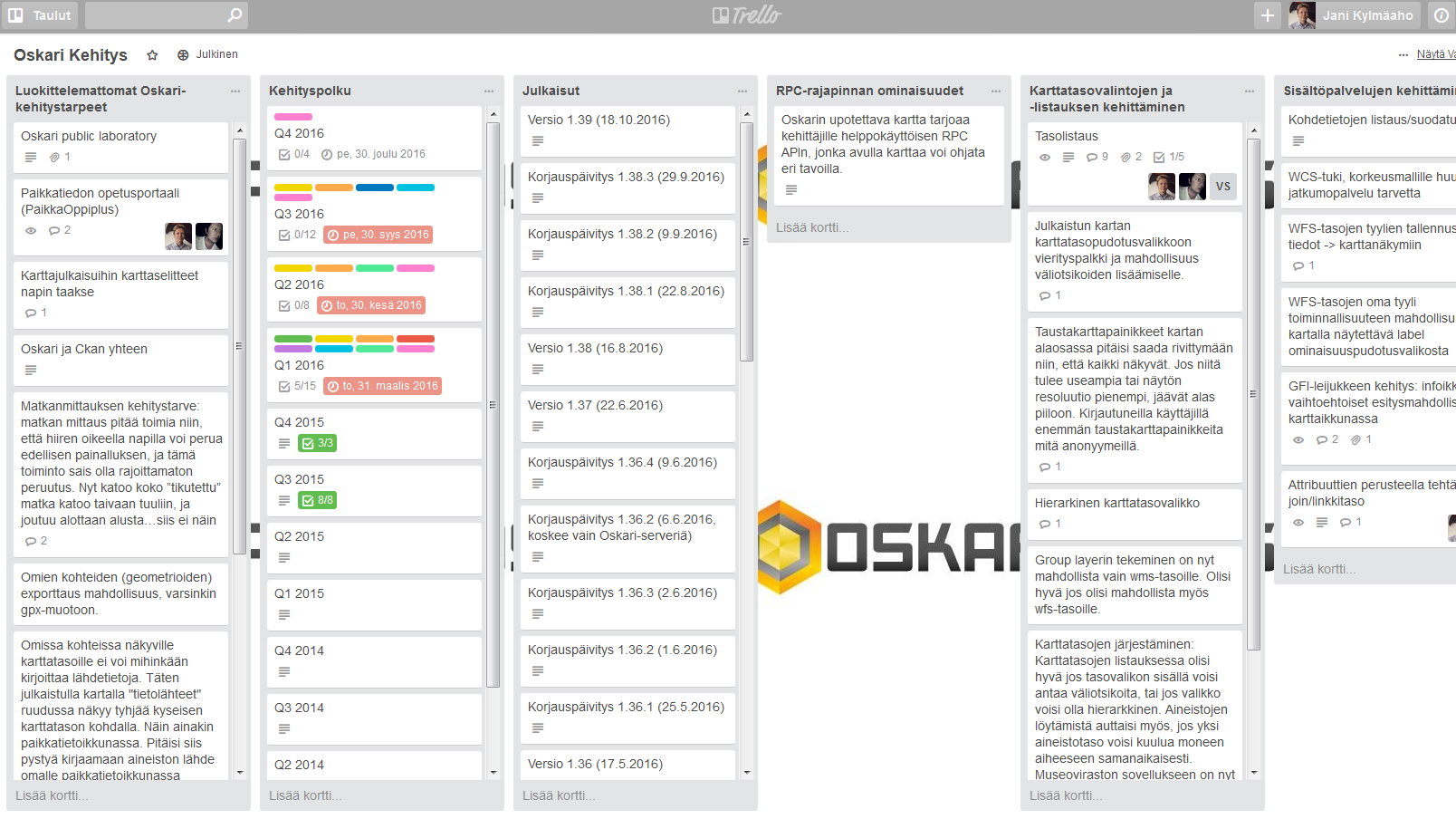Click watch eye icon on Tasolistaus card

tap(1045, 157)
